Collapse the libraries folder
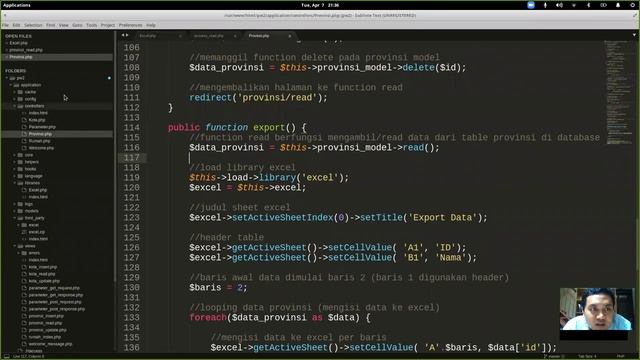This screenshot has height=360, width=640. click(x=15, y=183)
